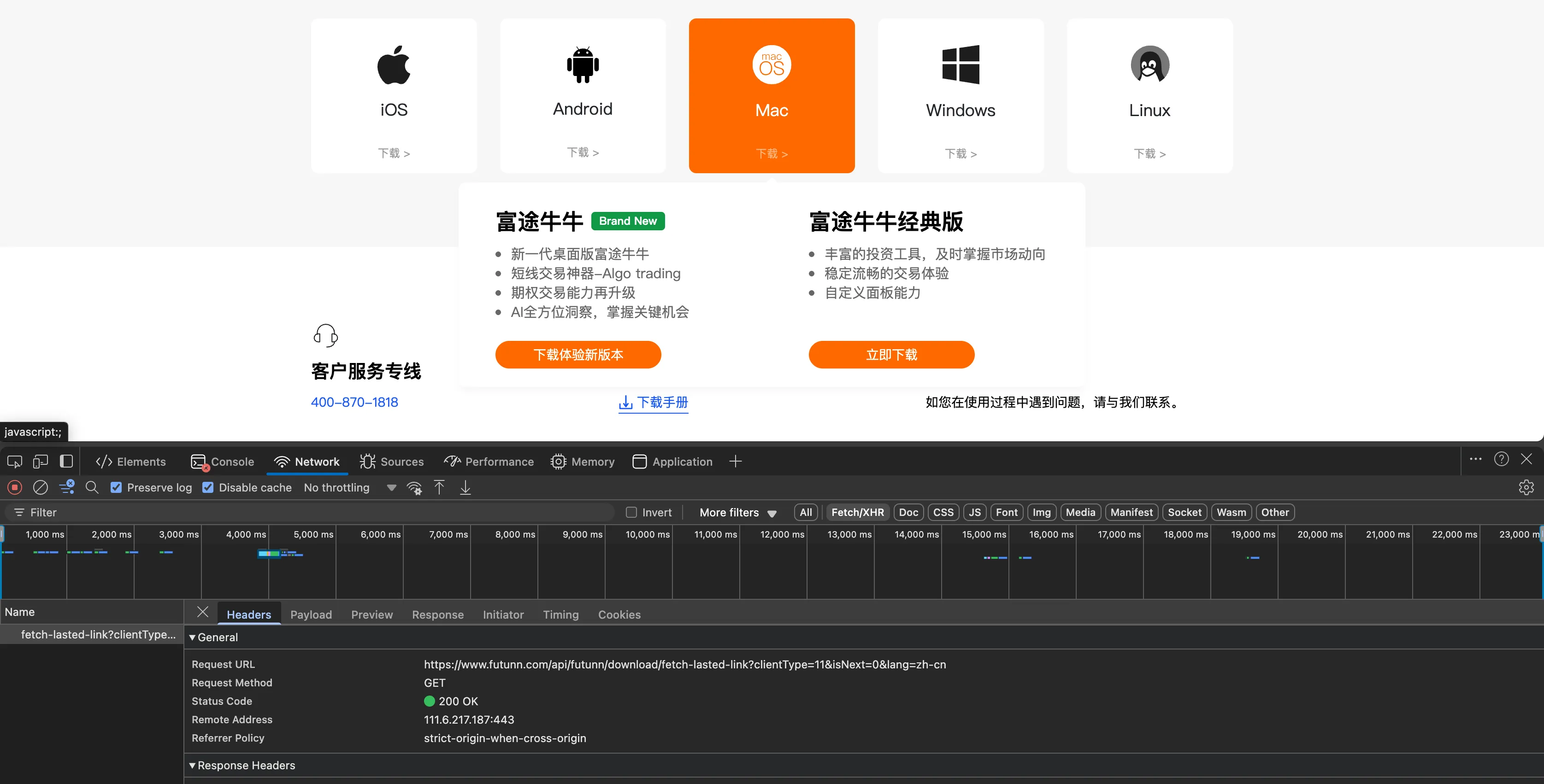Open Network settings gear icon
The image size is (1544, 784).
coord(1526,487)
